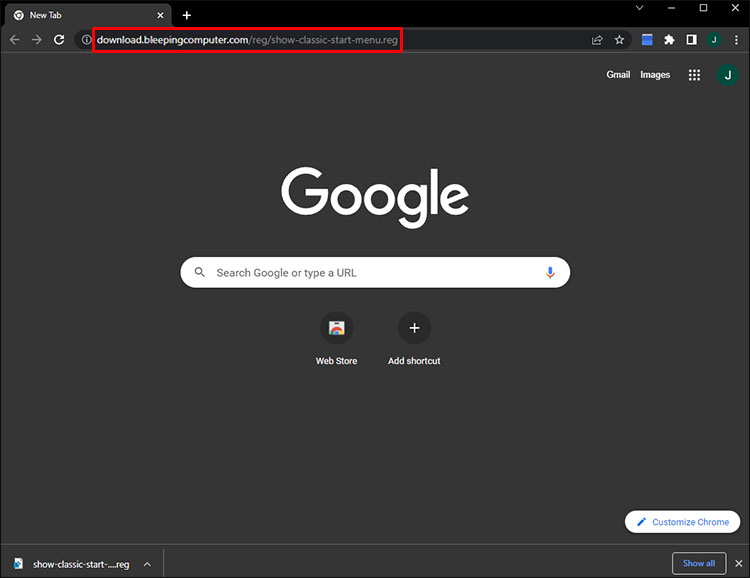
Task: Open the blue extension icon in the toolbar
Action: coord(647,40)
